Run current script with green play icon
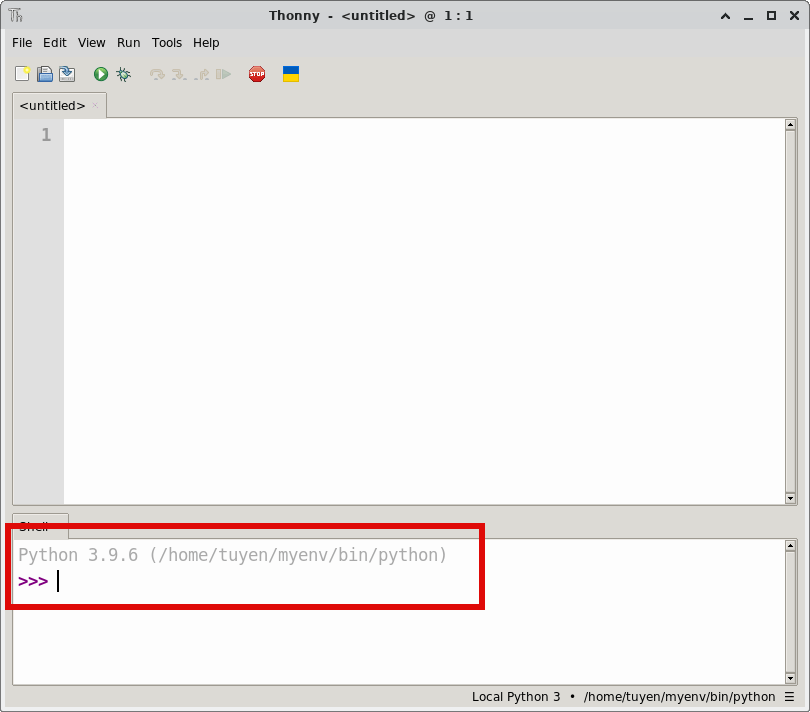This screenshot has height=712, width=810. pyautogui.click(x=101, y=74)
